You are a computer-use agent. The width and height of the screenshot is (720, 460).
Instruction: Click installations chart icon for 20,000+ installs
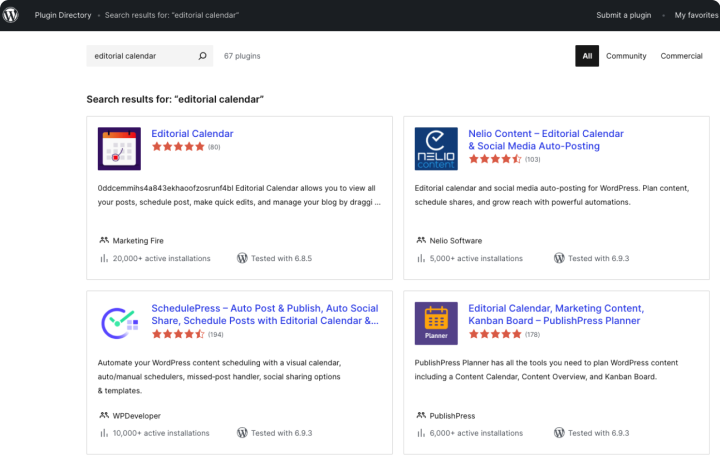click(104, 258)
